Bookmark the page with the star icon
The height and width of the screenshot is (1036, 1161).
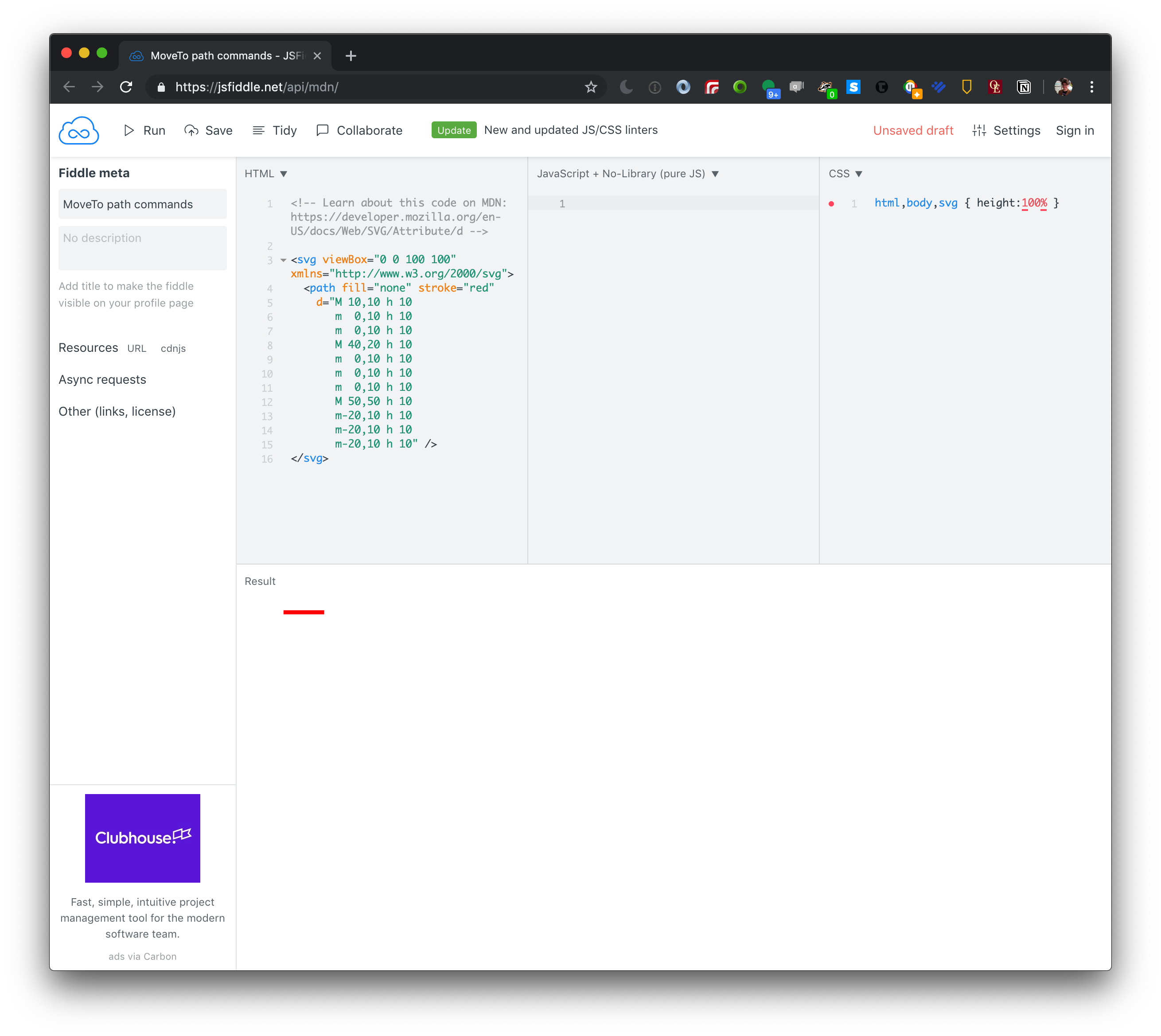click(590, 86)
